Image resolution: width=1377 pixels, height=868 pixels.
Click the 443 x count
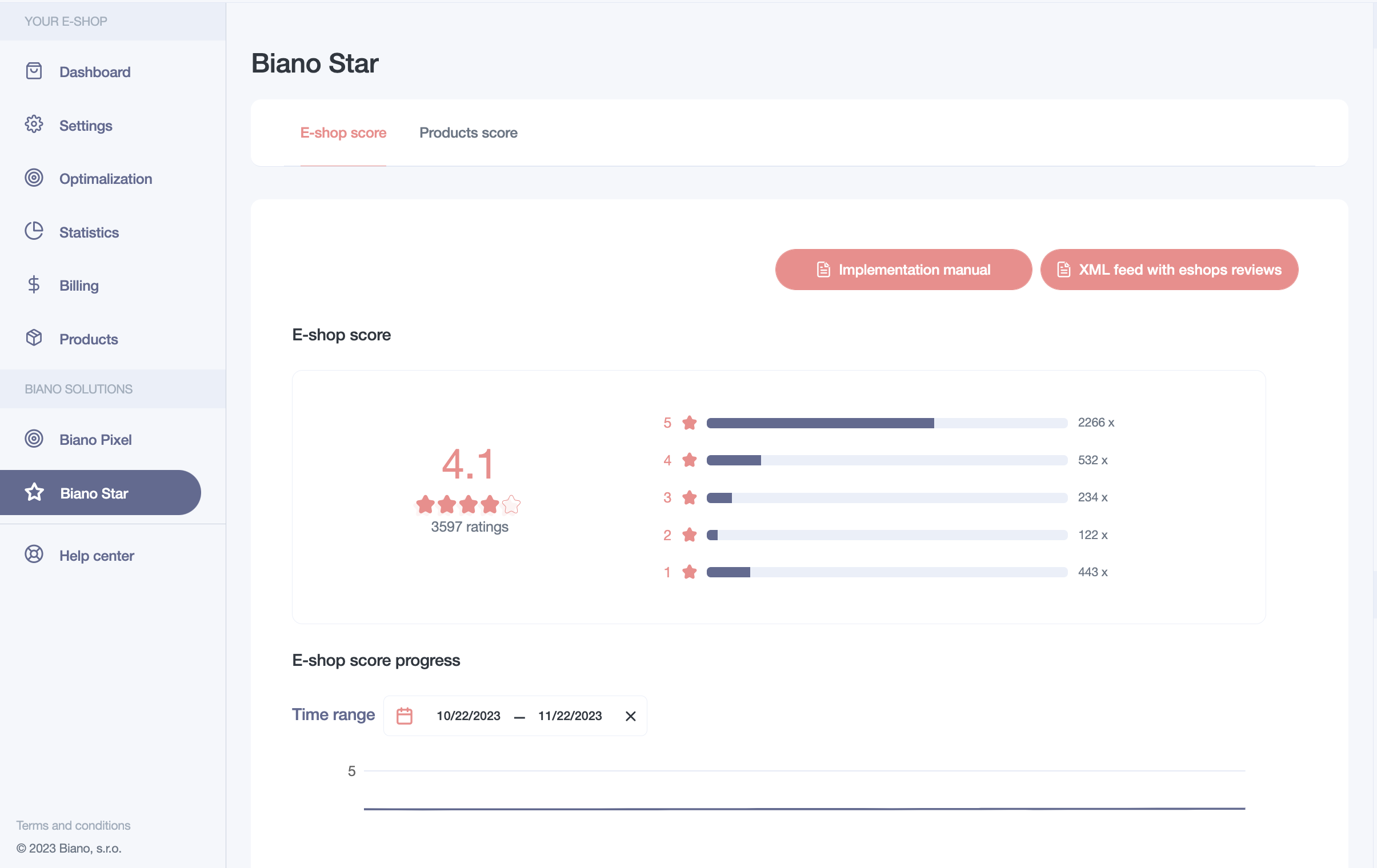click(1093, 572)
